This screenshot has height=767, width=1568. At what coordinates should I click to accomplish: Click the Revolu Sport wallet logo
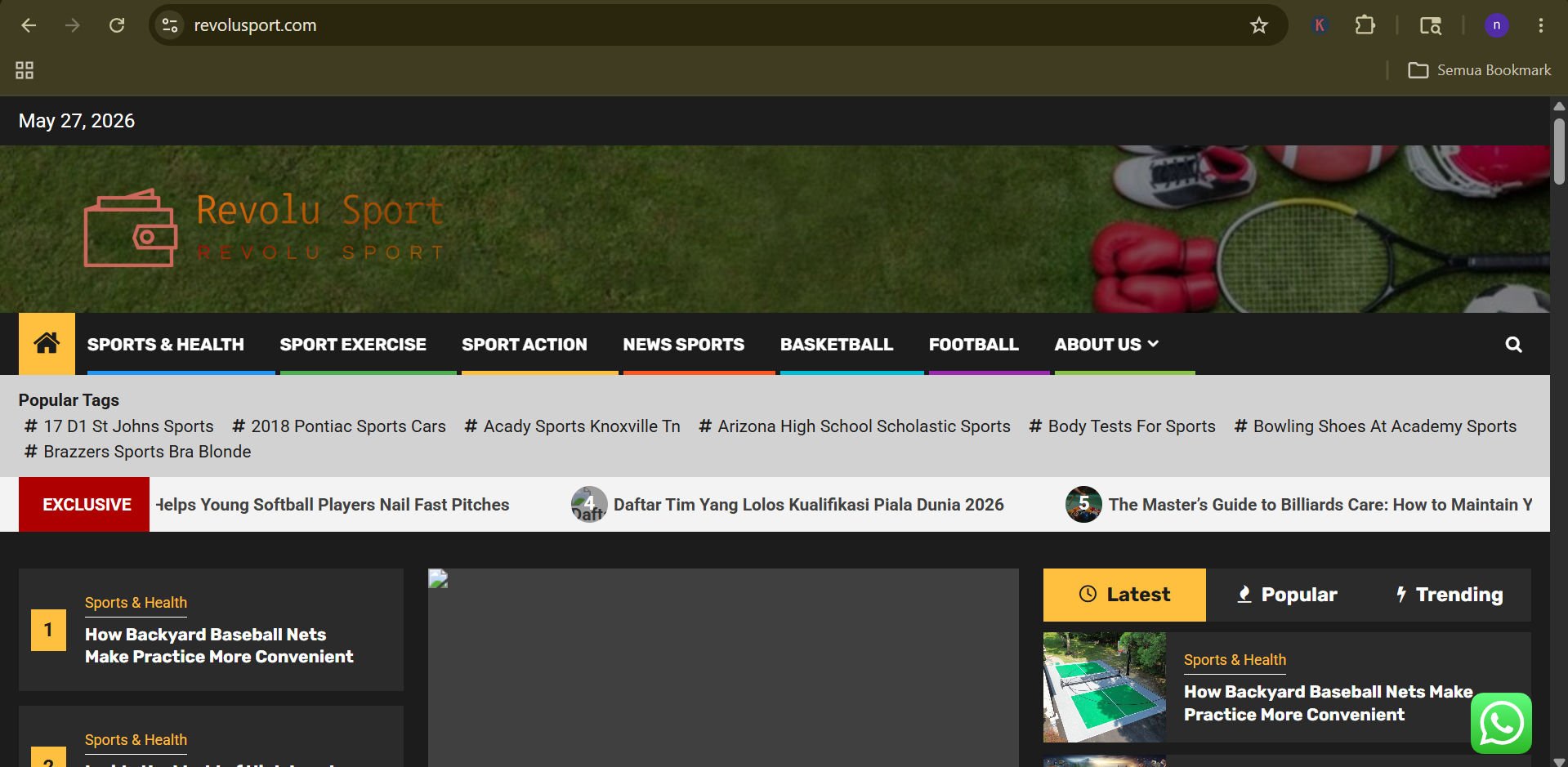(131, 229)
